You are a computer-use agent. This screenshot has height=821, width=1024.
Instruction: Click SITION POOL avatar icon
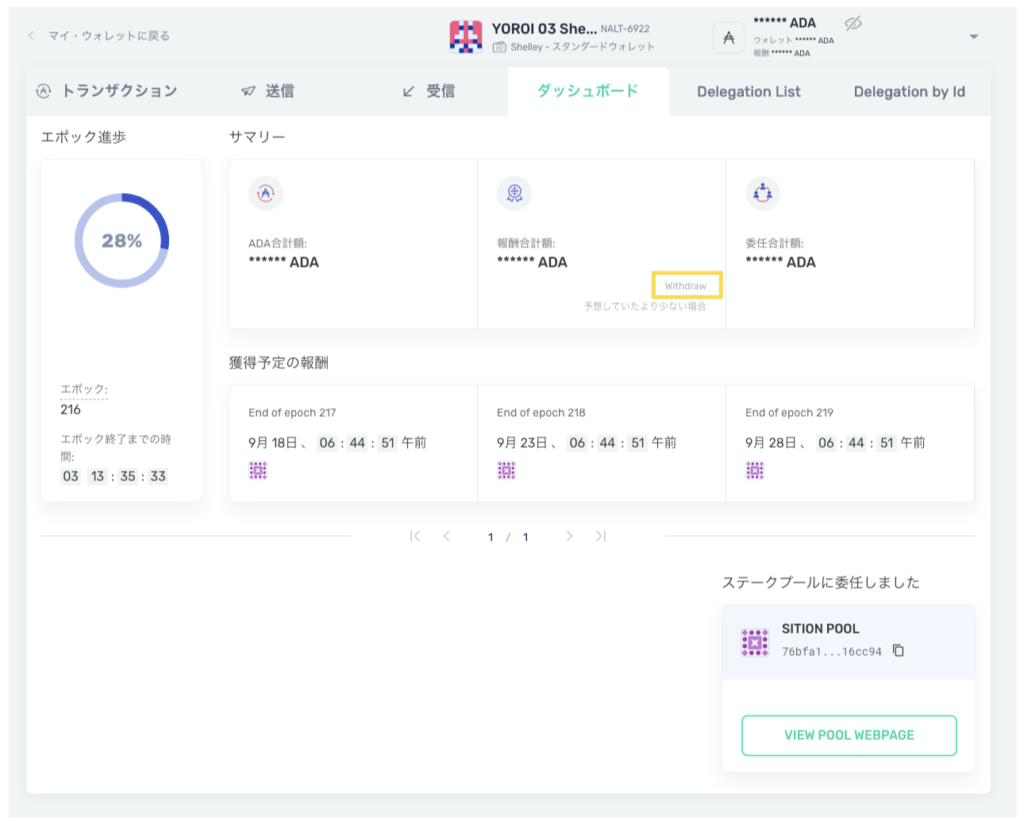(755, 642)
